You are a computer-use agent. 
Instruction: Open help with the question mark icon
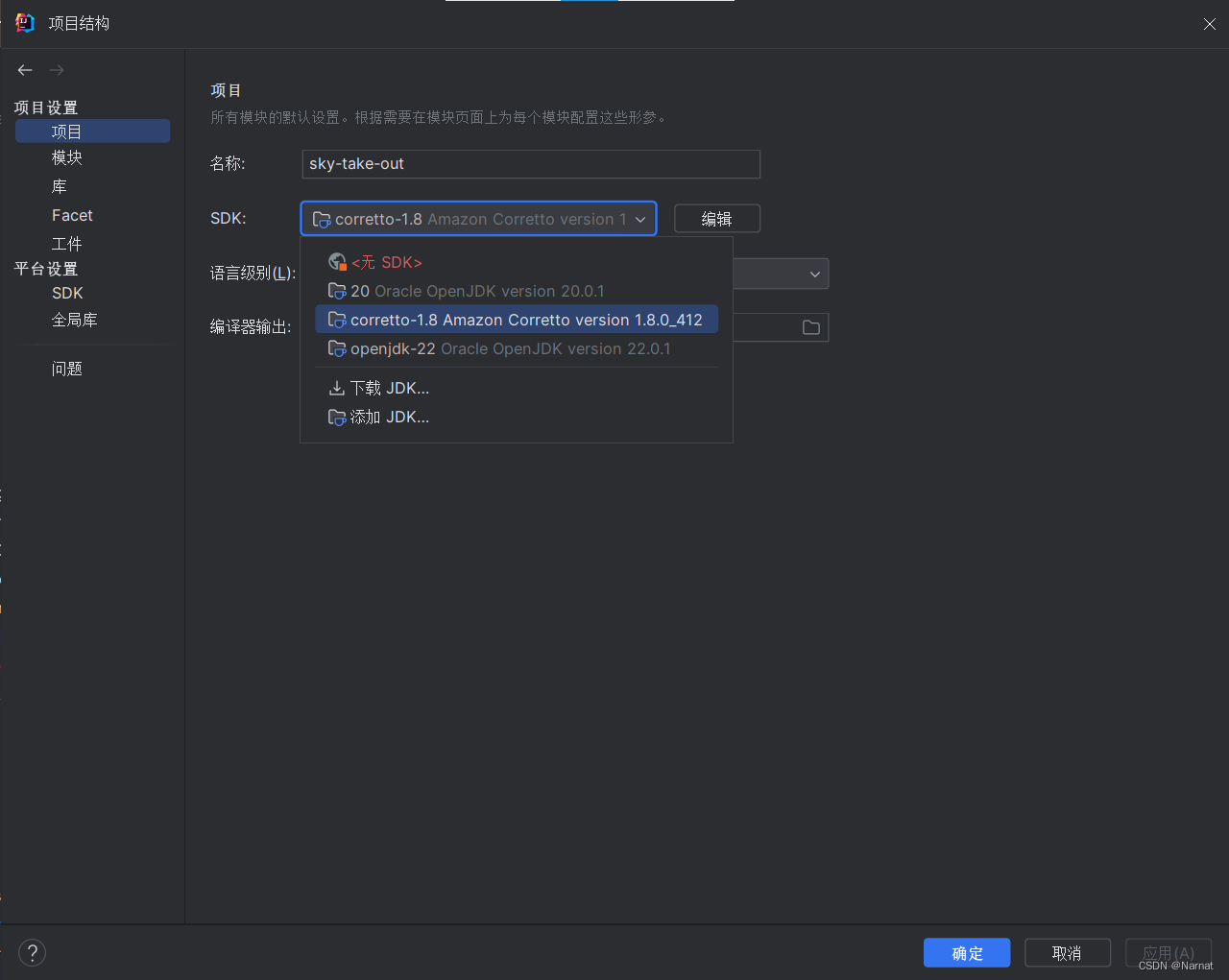(x=33, y=952)
